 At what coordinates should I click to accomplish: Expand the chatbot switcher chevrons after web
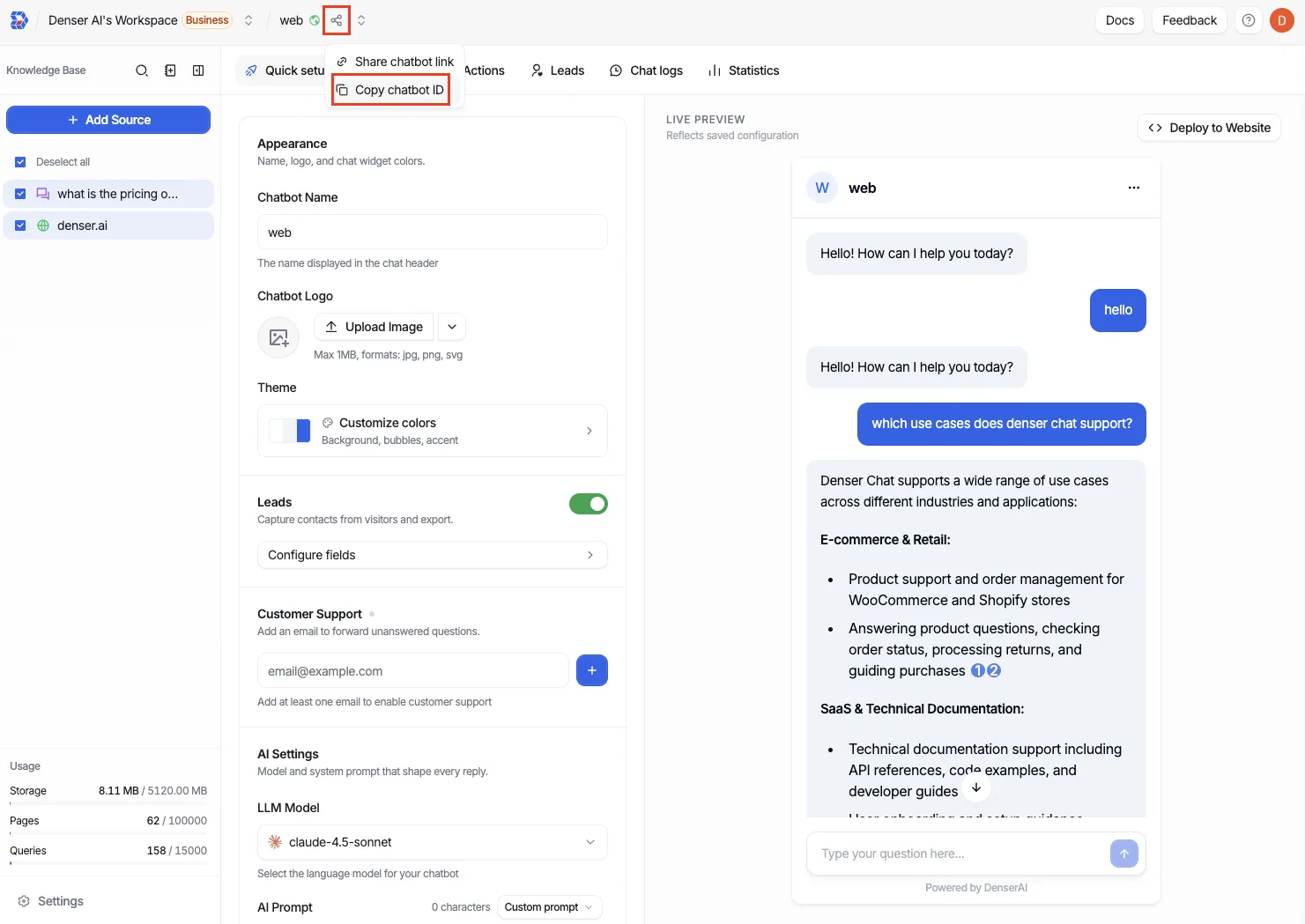click(x=361, y=20)
